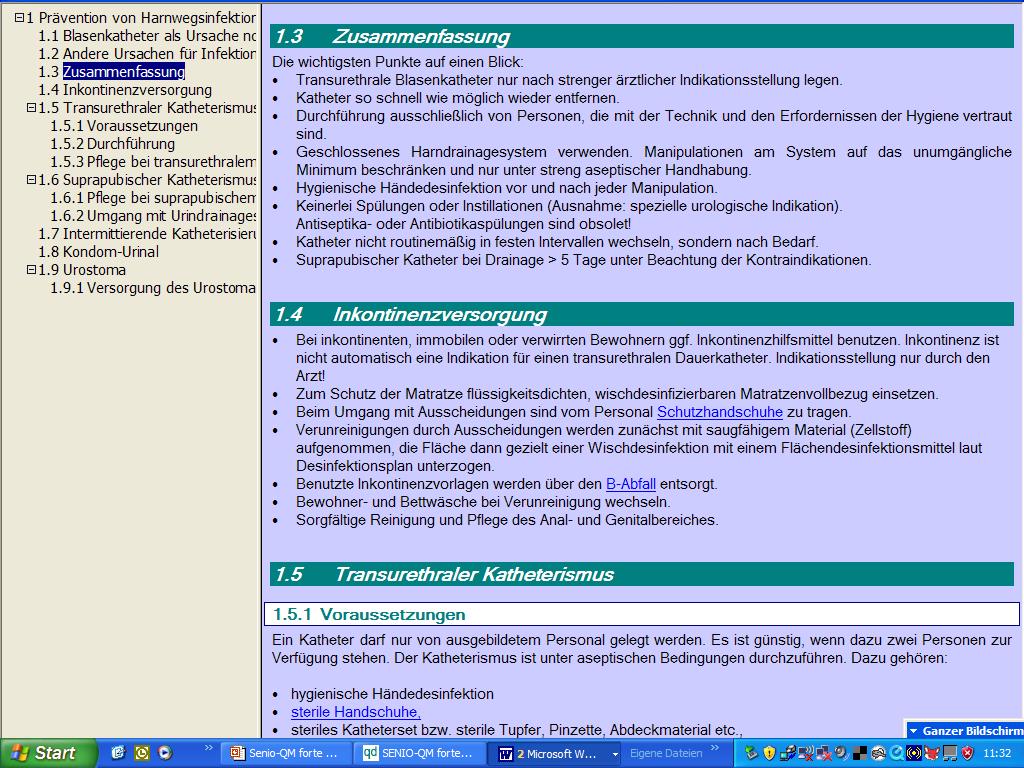
Task: Click the 1.4 Inkontinenzversorgung section heading
Action: tap(642, 315)
